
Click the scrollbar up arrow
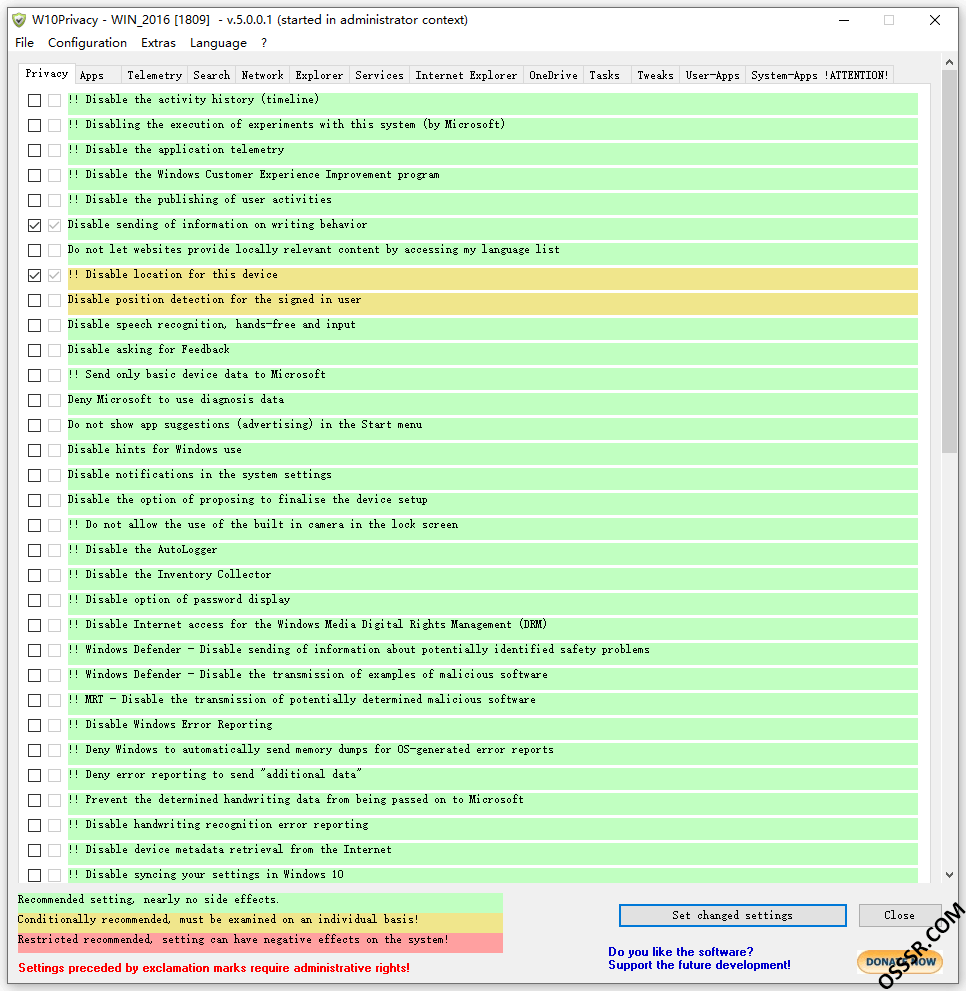950,62
